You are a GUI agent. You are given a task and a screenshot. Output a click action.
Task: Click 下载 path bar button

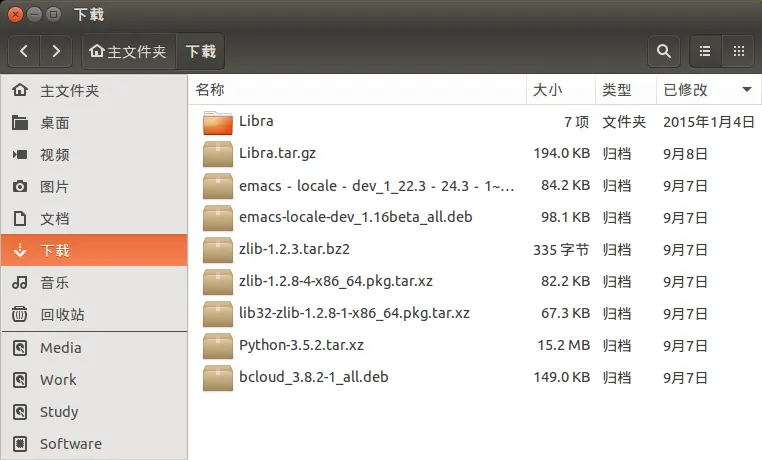pos(200,51)
